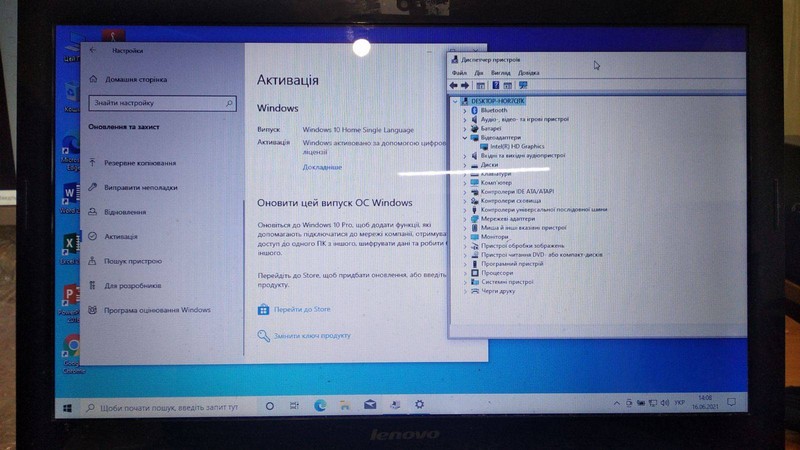Open Для розробників settings page

(x=125, y=285)
